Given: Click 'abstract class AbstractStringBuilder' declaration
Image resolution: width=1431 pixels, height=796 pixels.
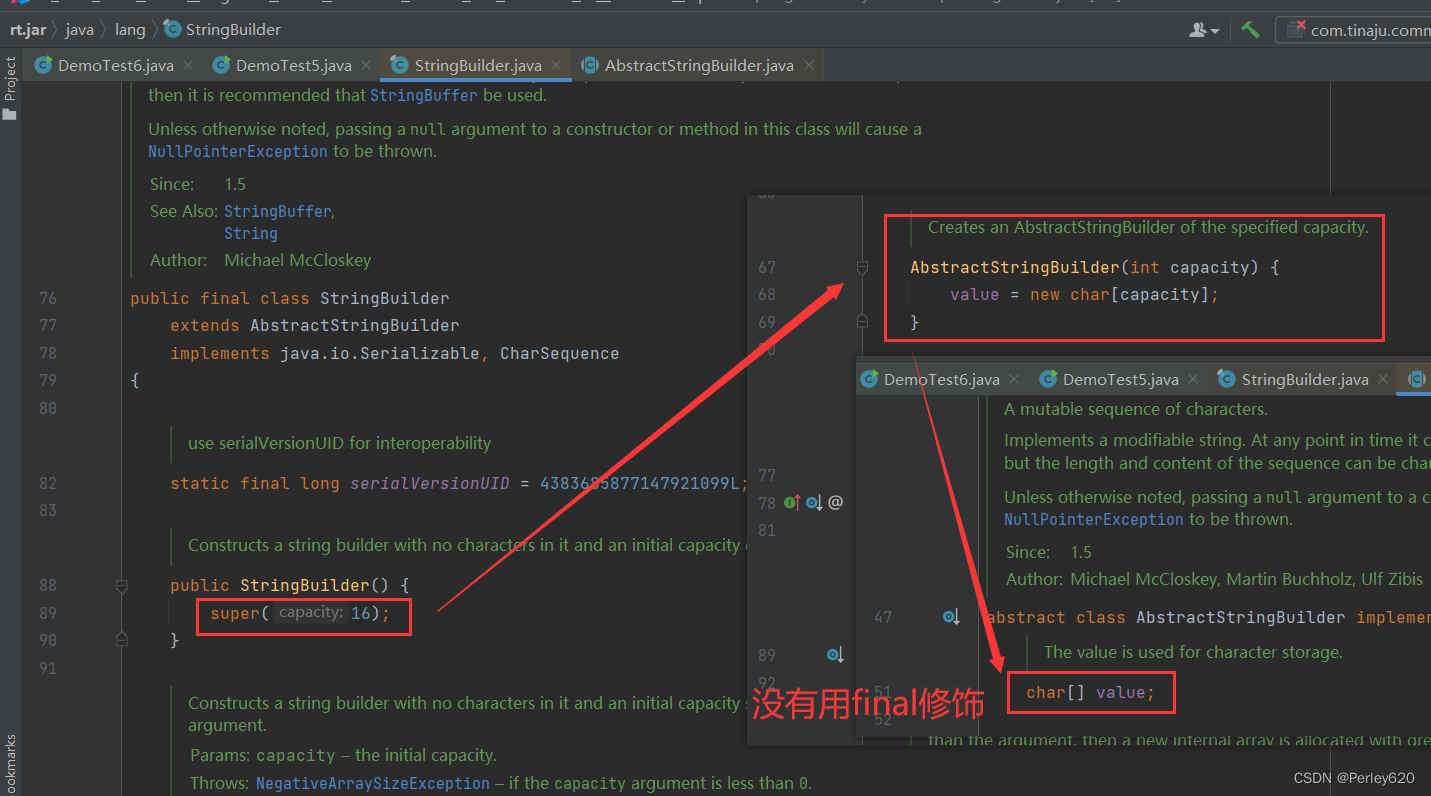Looking at the screenshot, I should (1166, 618).
